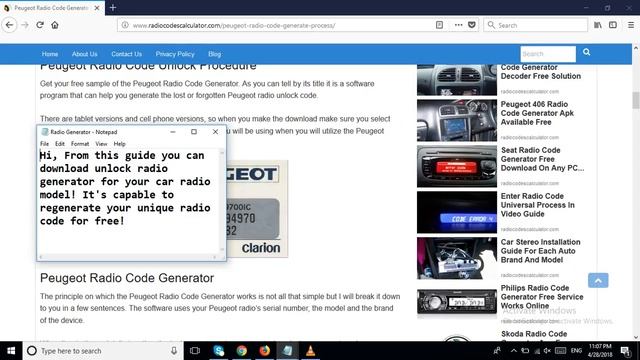Click the Clarion Peugeot label image
Image resolution: width=640 pixels, height=360 pixels.
(257, 209)
